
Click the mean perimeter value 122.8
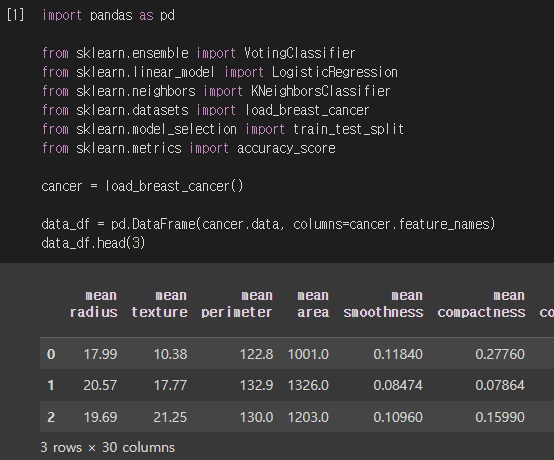(x=257, y=354)
